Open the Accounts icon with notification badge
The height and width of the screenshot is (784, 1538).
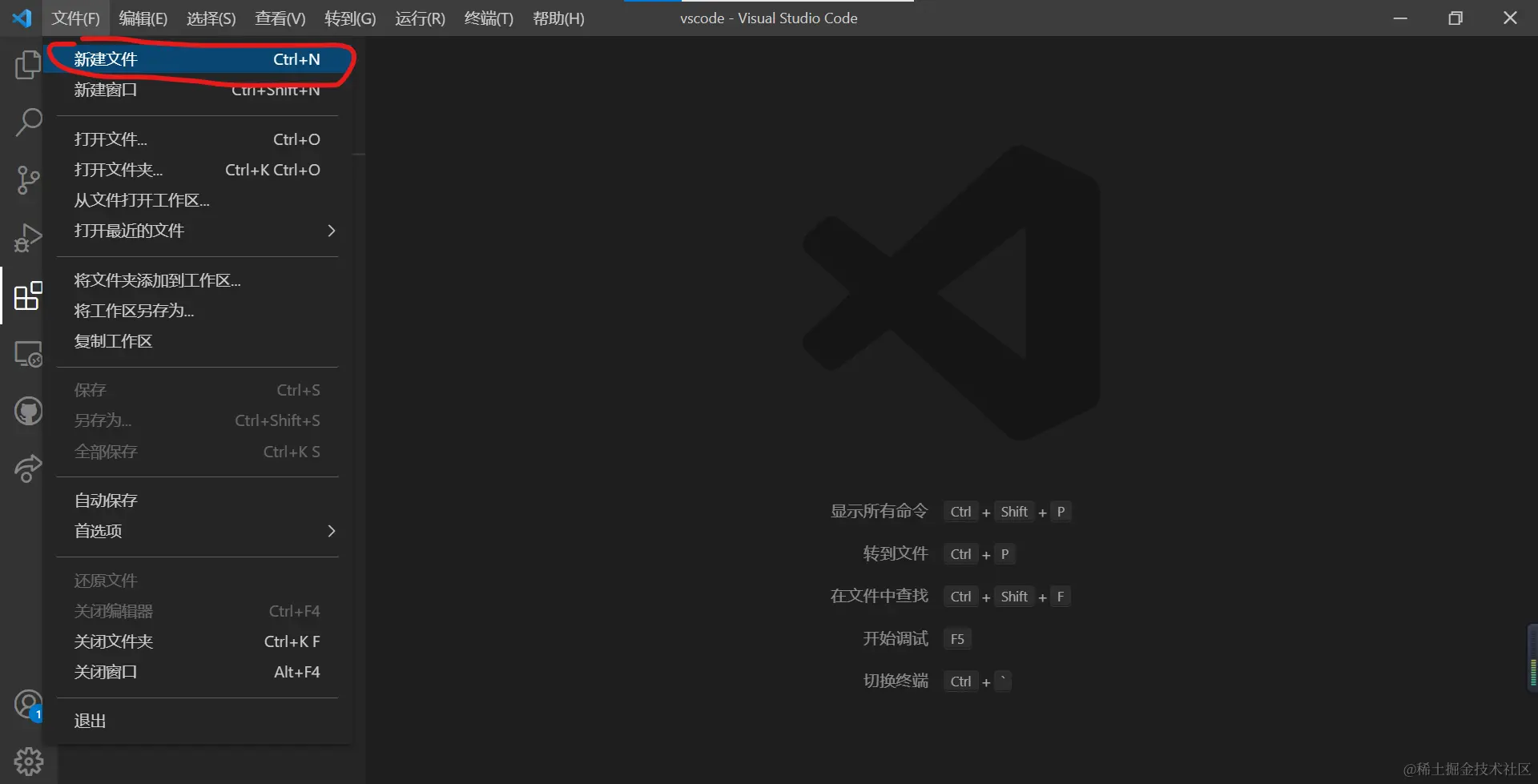(28, 704)
